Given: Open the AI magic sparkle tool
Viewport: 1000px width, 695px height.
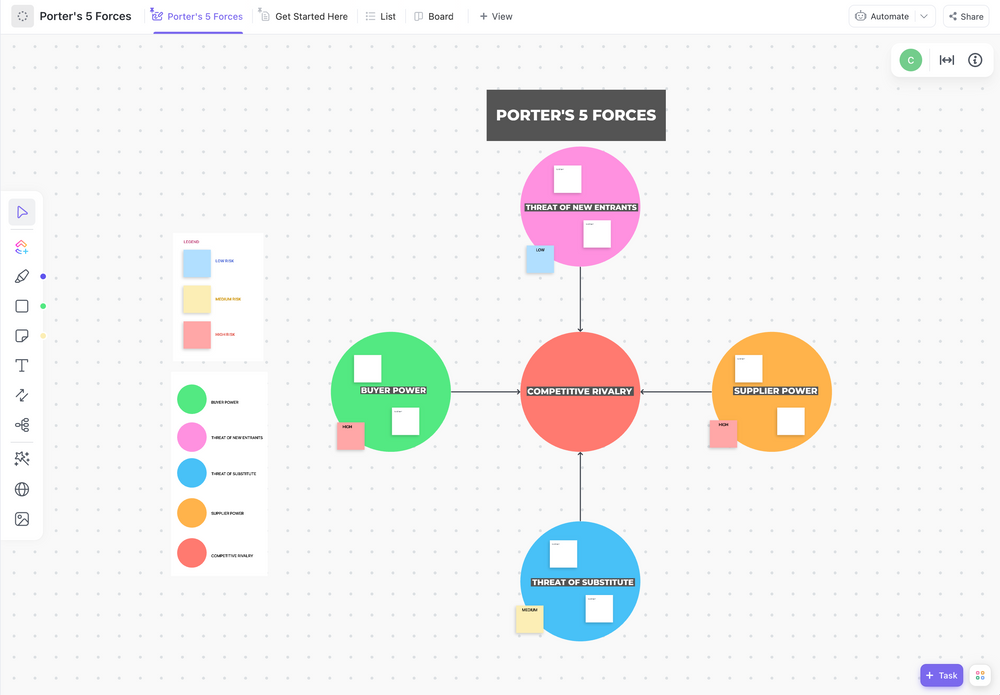Looking at the screenshot, I should 22,459.
